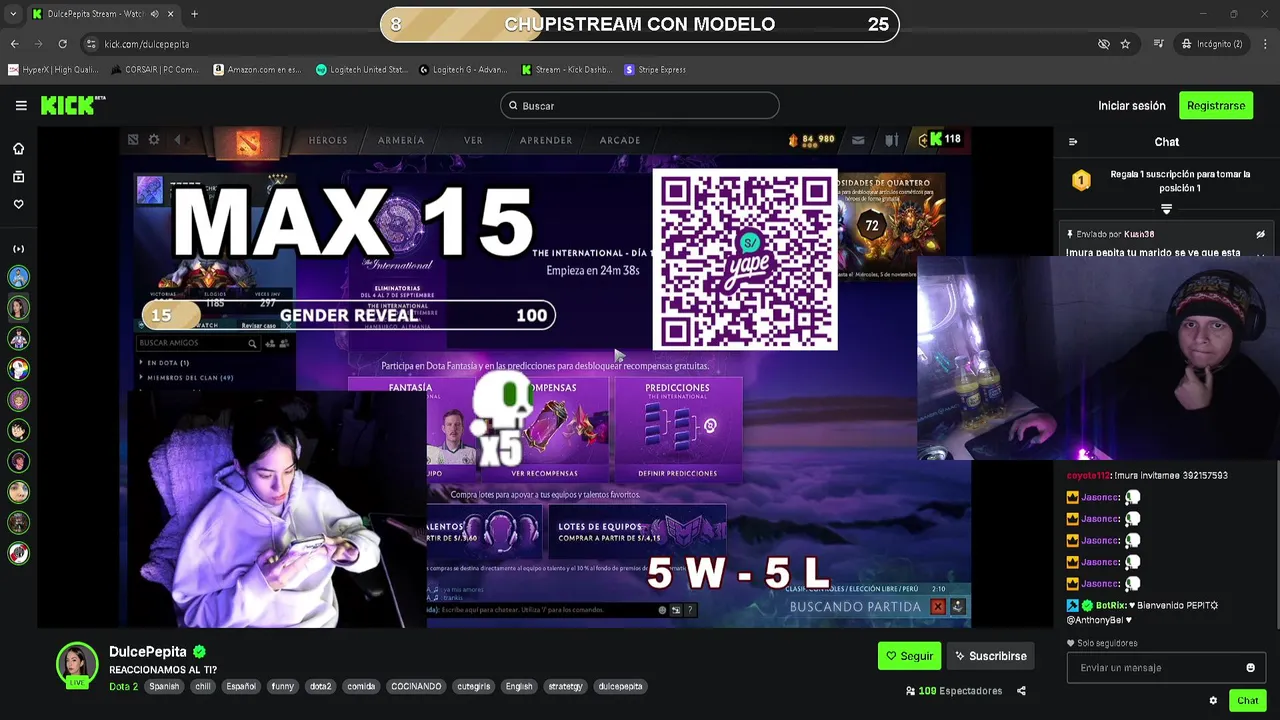
Task: Click the Incógnito (2) profile button
Action: 1211,44
